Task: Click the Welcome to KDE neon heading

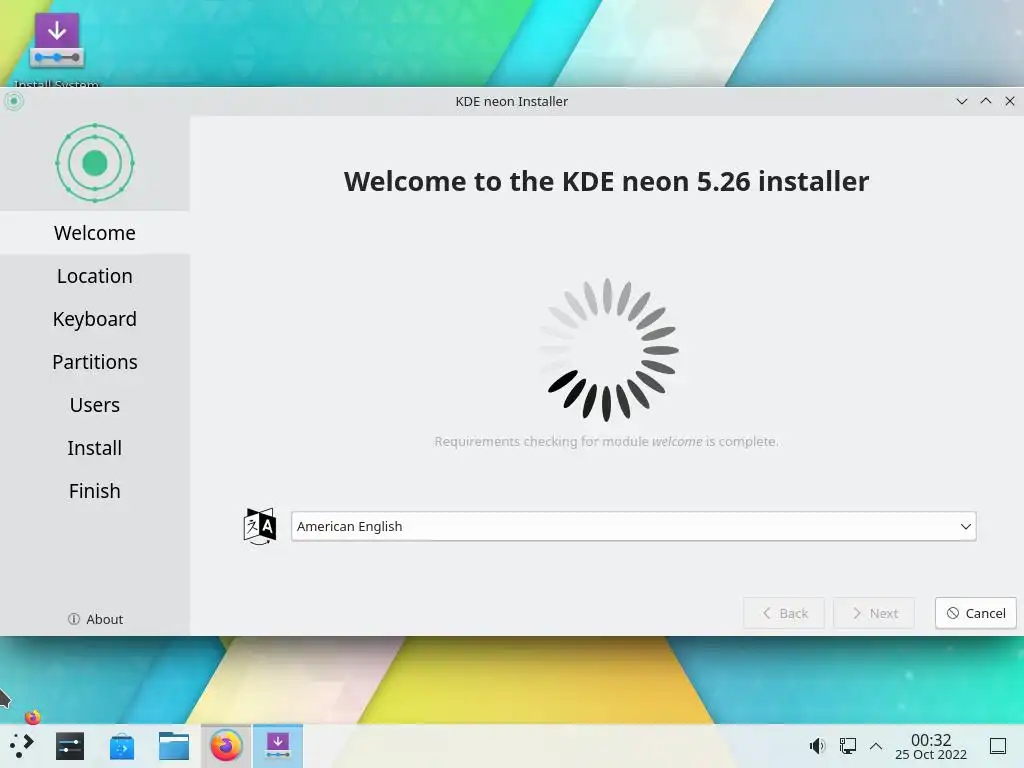Action: (x=606, y=182)
